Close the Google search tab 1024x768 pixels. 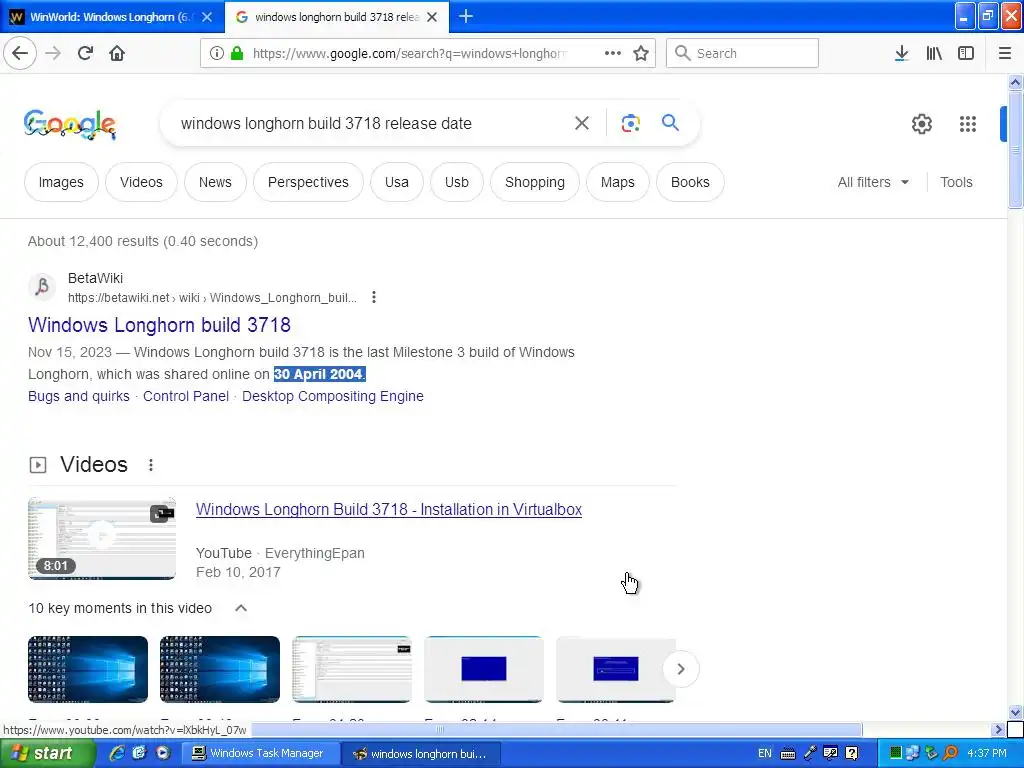(x=432, y=17)
